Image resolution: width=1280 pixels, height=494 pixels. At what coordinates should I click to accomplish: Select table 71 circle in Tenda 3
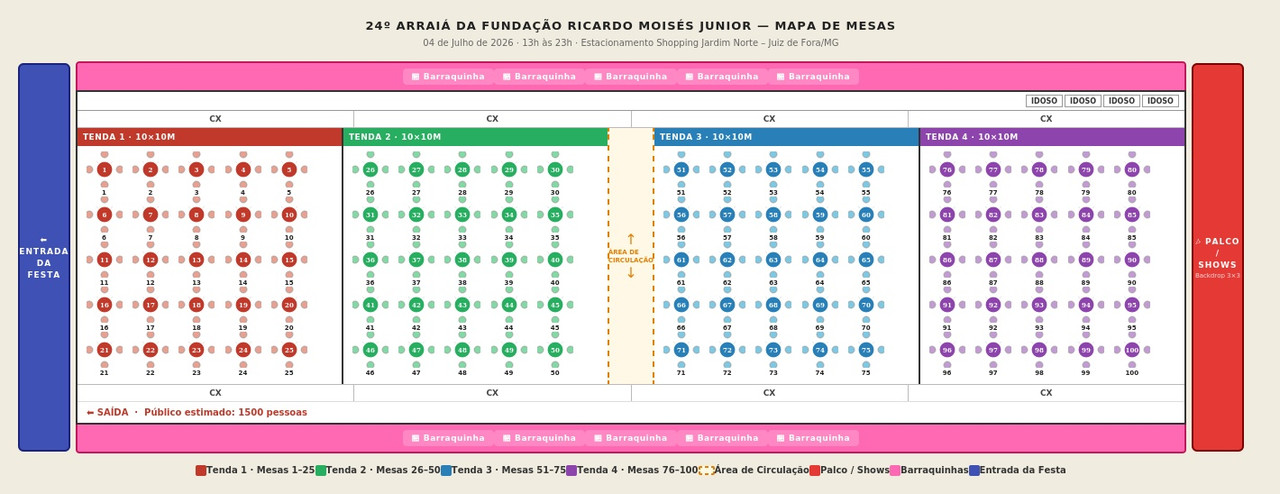point(681,350)
